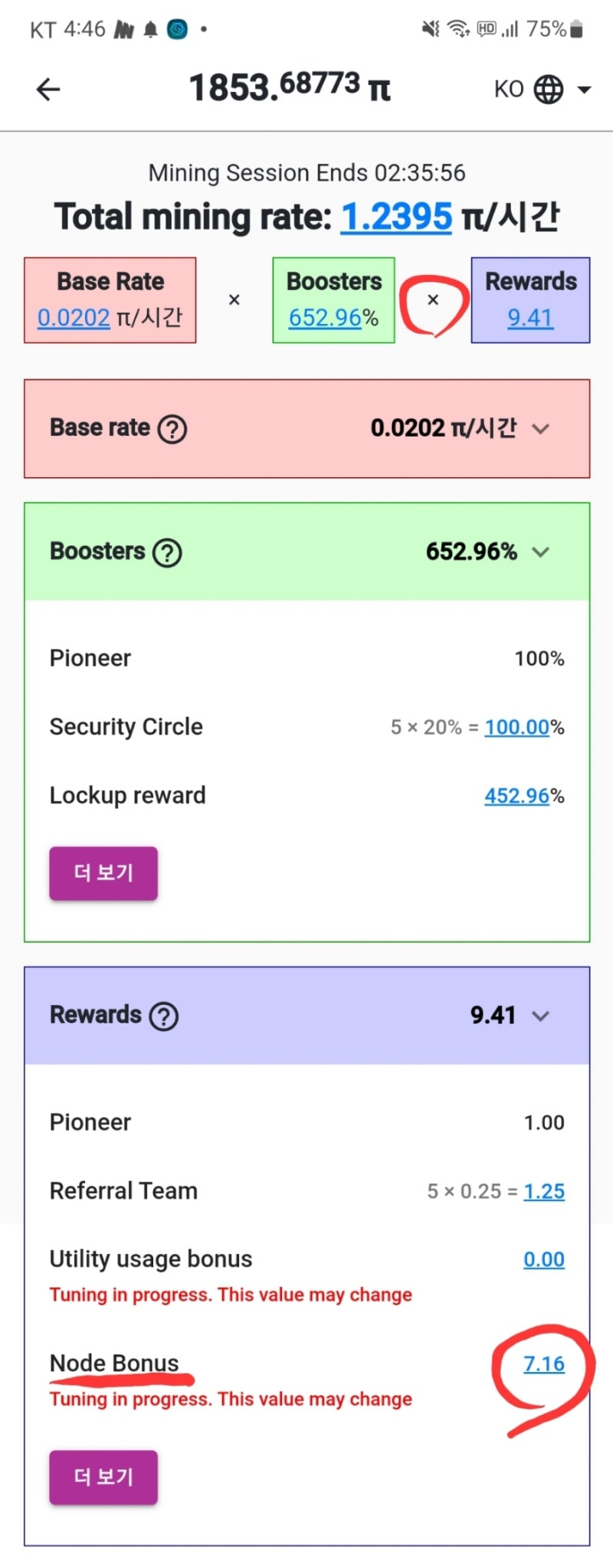Collapse the Rewards section chevron

(x=541, y=1016)
